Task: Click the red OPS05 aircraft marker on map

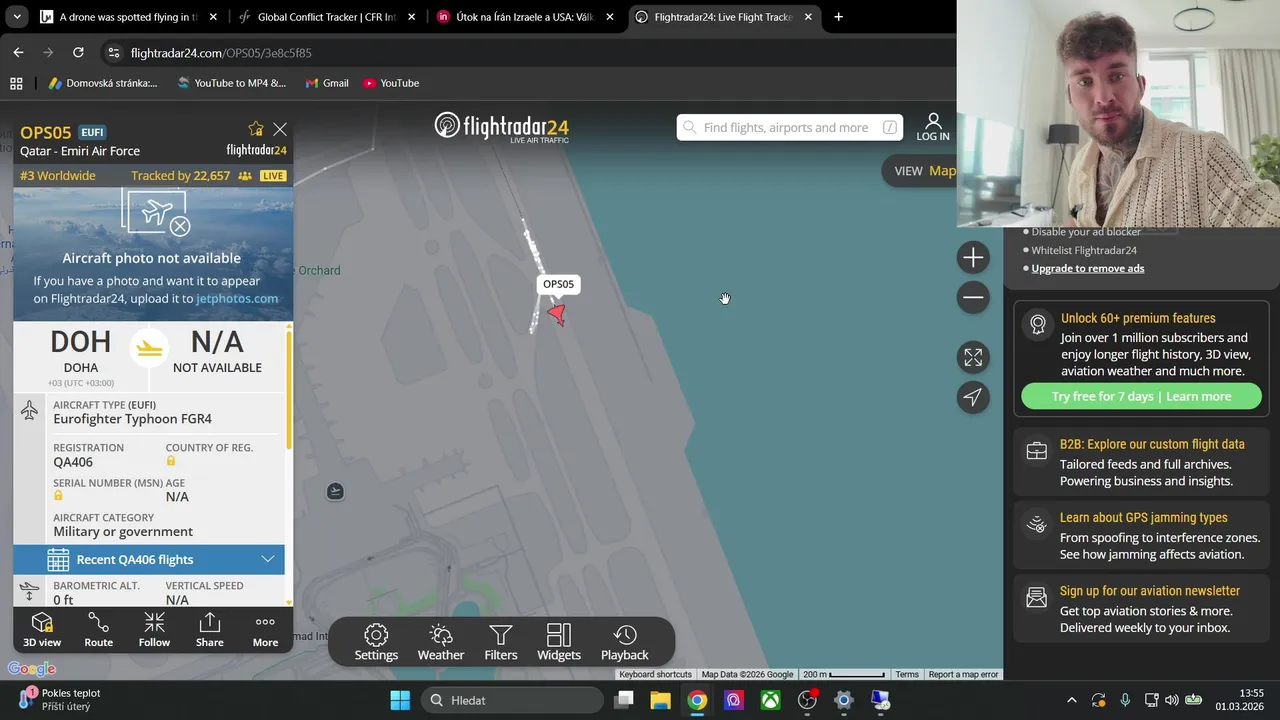Action: tap(557, 315)
